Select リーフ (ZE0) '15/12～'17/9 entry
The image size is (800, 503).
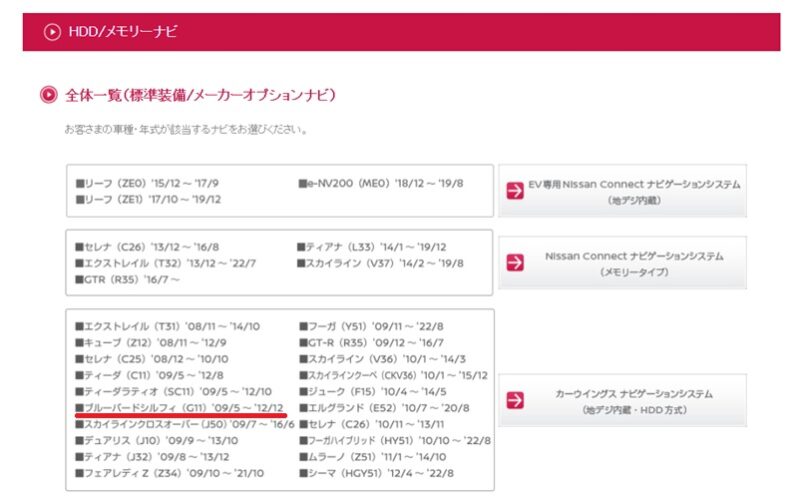(147, 184)
